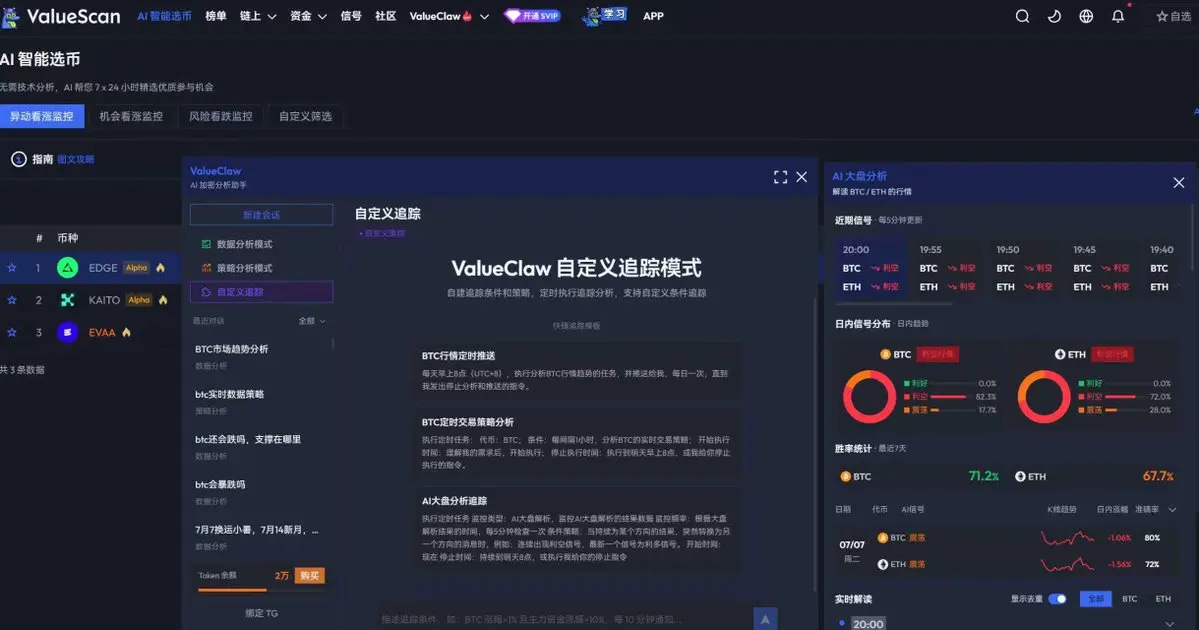Expand the 链上 dropdown menu
Image resolution: width=1199 pixels, height=630 pixels.
click(258, 16)
